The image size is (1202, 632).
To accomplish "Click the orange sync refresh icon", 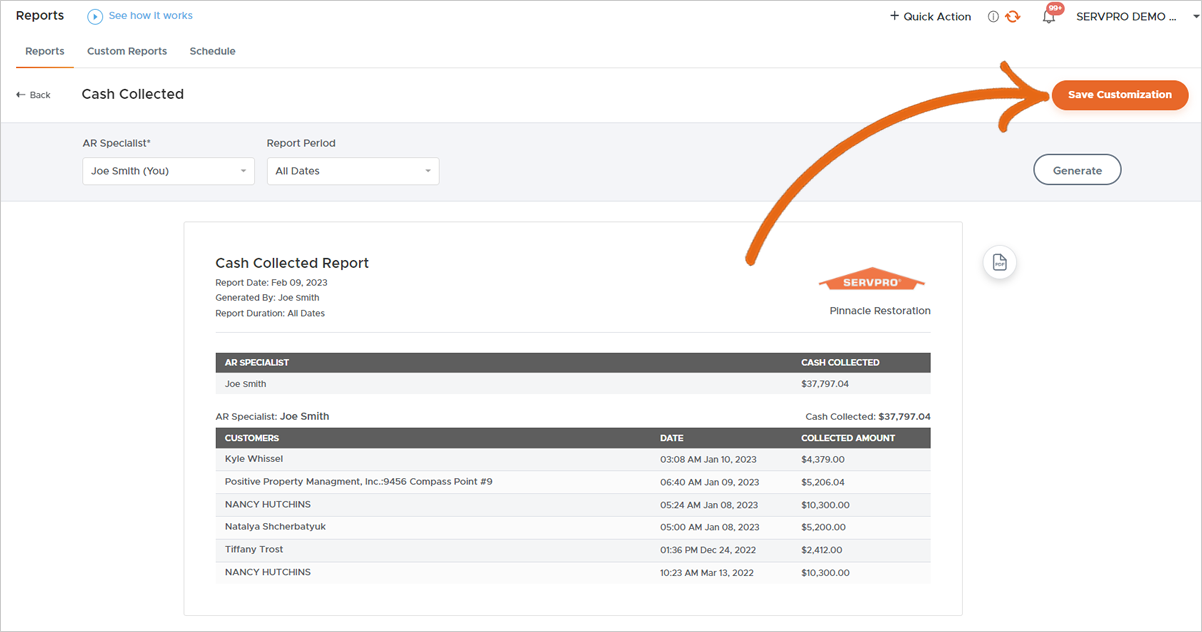I will pyautogui.click(x=1013, y=16).
